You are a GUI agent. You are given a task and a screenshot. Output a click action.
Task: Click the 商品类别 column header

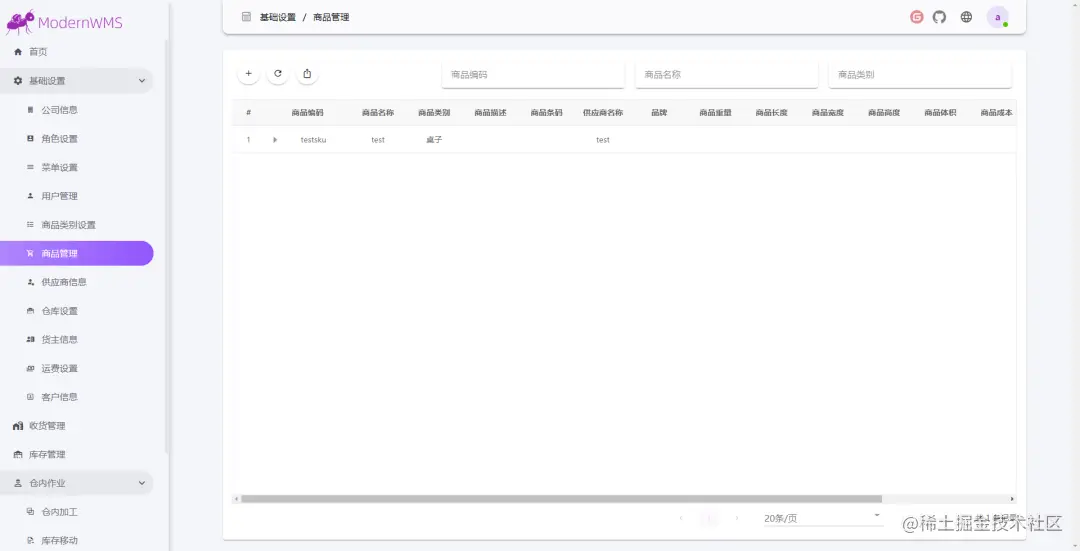click(x=434, y=112)
